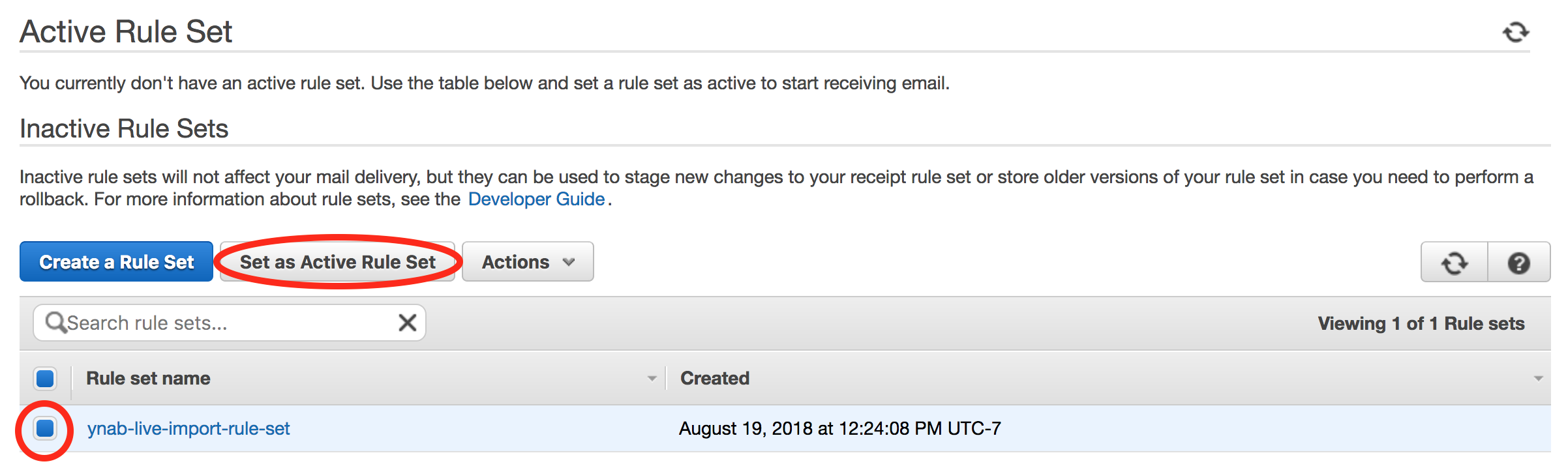Click Create a Rule Set button
This screenshot has height=468, width=1568.
[116, 262]
